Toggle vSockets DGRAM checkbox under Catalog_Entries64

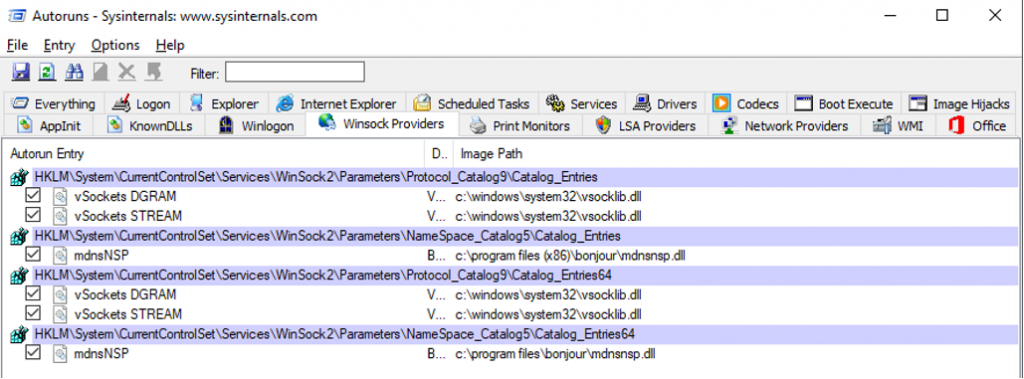point(32,293)
